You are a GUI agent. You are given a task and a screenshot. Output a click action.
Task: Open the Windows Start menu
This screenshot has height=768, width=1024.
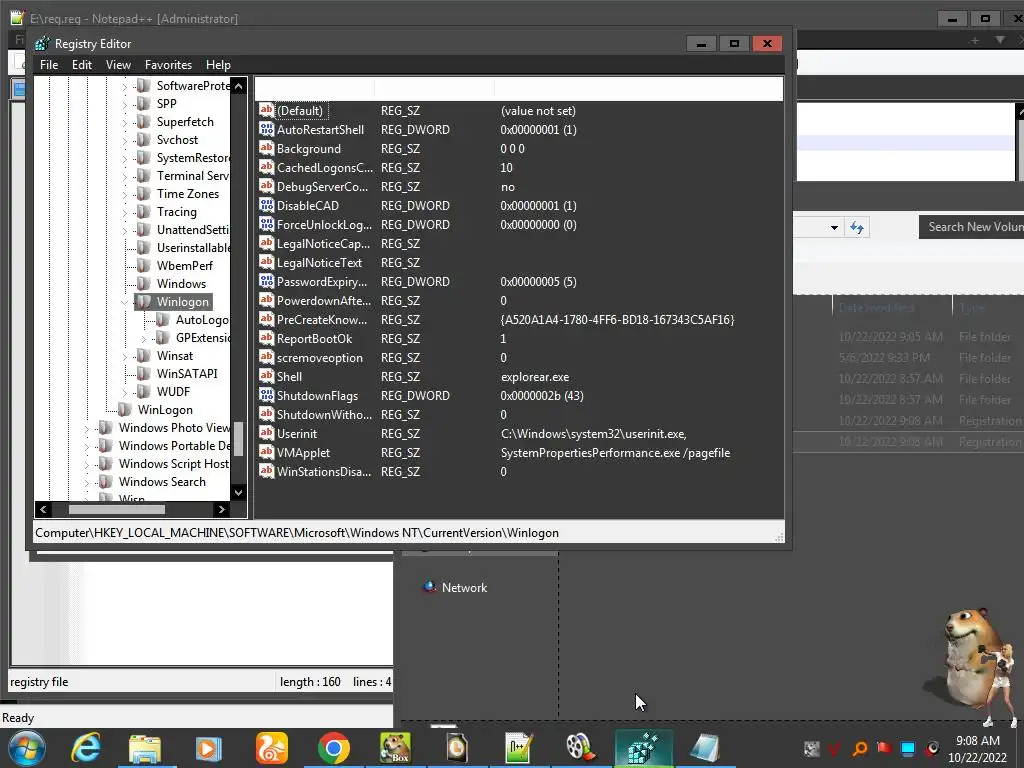27,748
